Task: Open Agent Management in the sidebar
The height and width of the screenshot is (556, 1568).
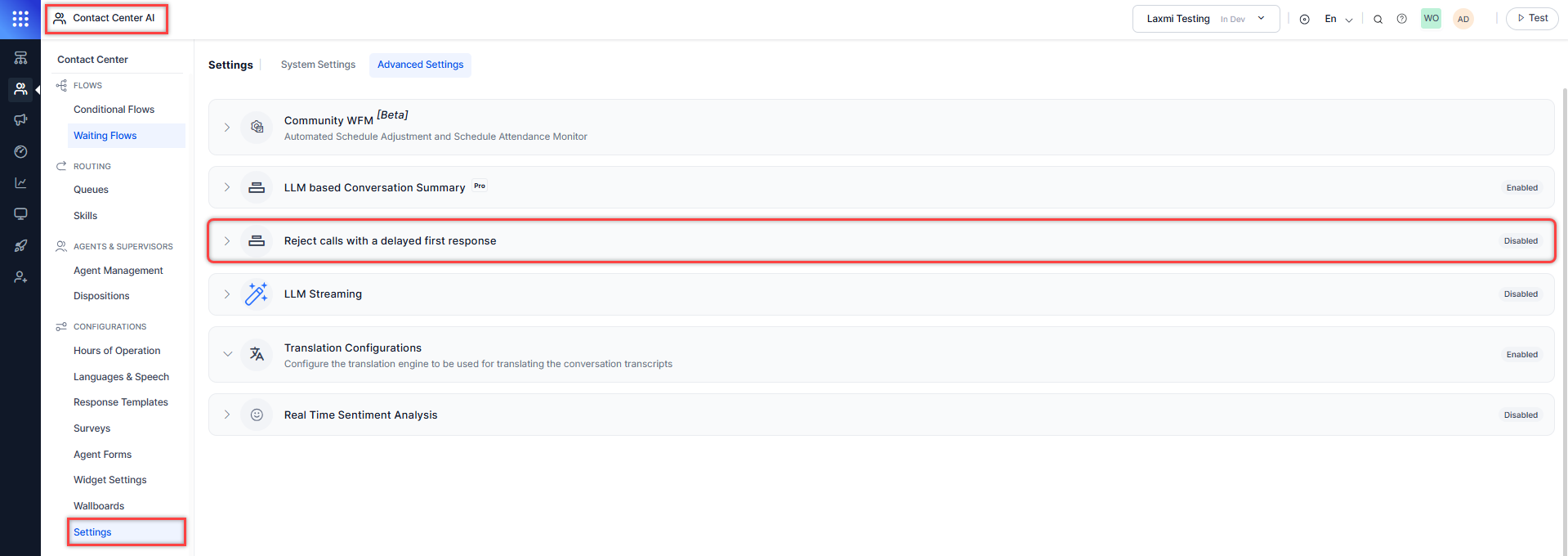Action: (x=118, y=271)
